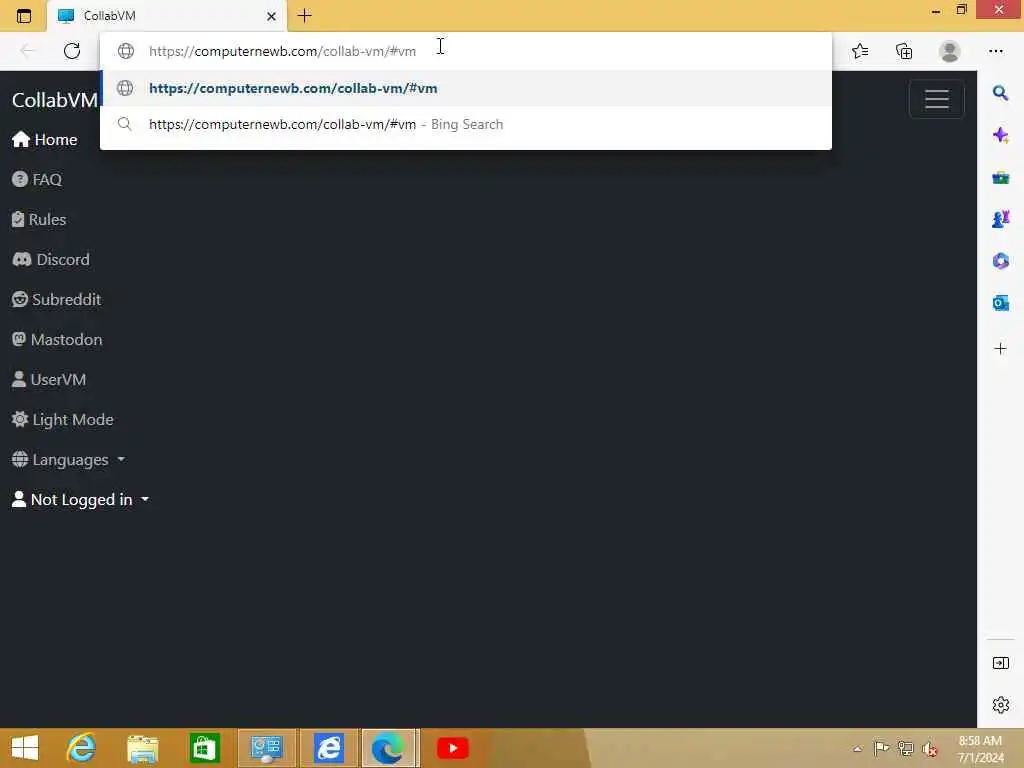Image resolution: width=1024 pixels, height=768 pixels.
Task: Open the sidebar Games chess icon
Action: click(x=1000, y=219)
